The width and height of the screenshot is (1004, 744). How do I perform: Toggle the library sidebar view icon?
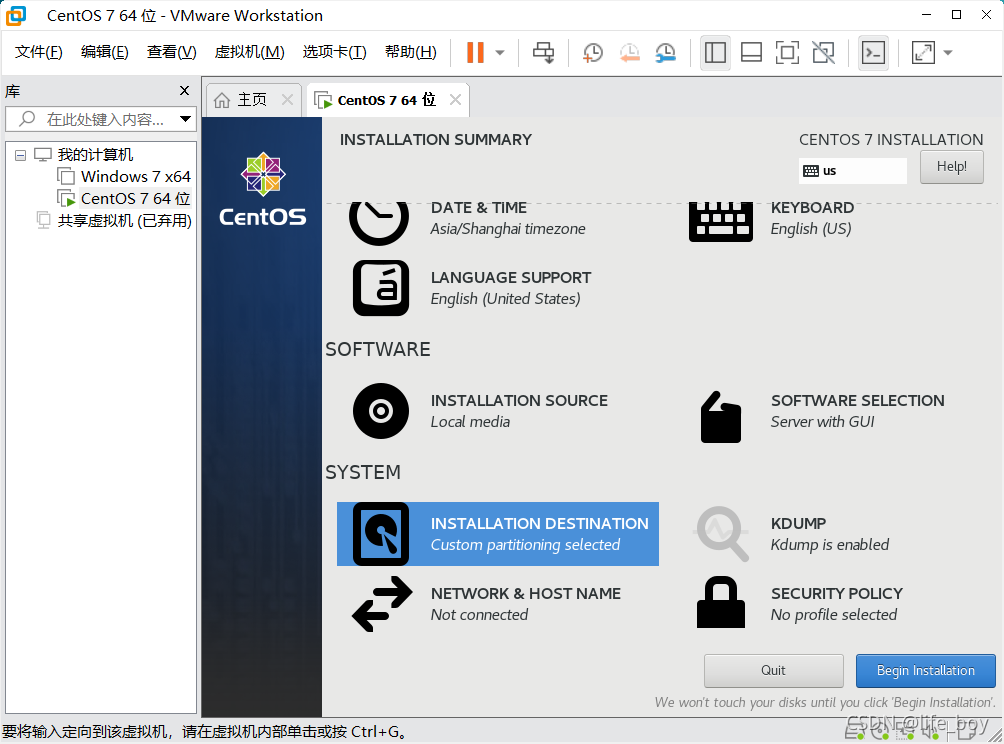click(x=715, y=53)
